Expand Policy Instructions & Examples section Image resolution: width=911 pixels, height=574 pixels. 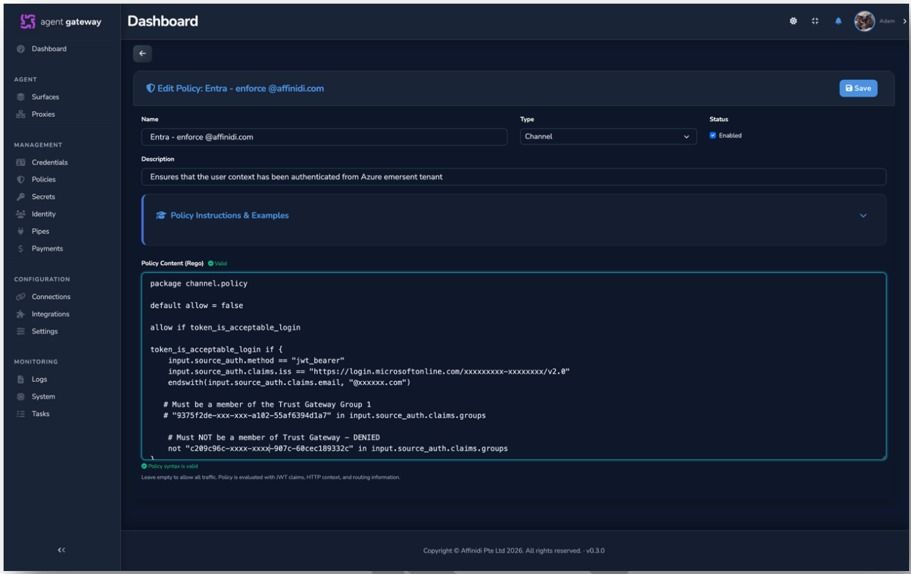514,216
